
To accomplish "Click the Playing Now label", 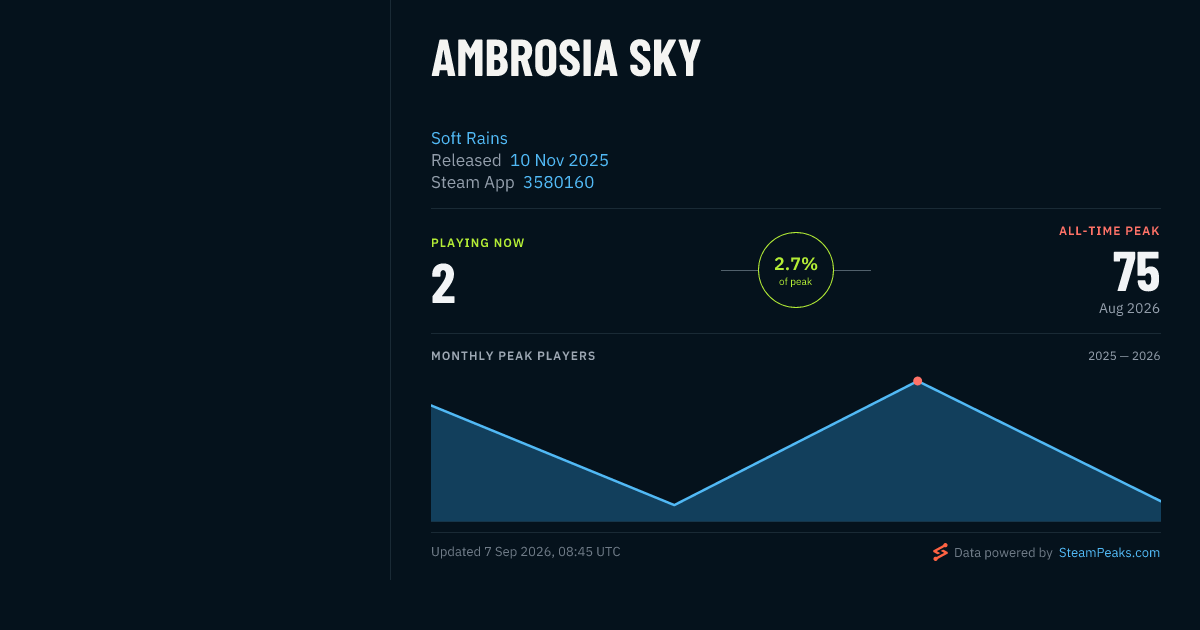I will click(x=478, y=243).
